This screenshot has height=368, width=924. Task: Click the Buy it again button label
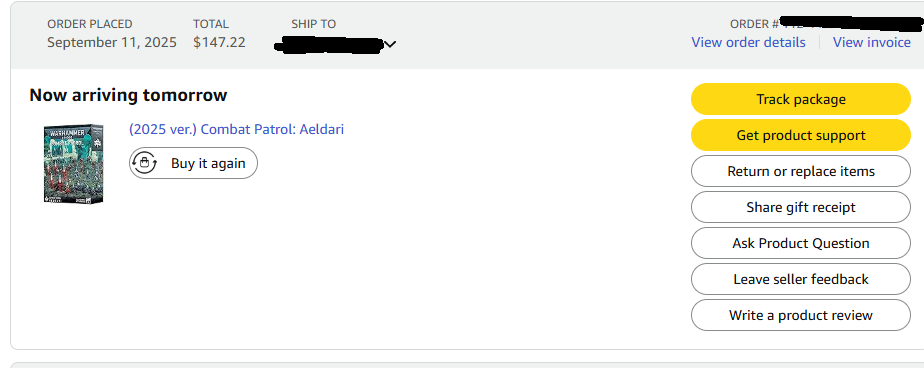click(208, 163)
